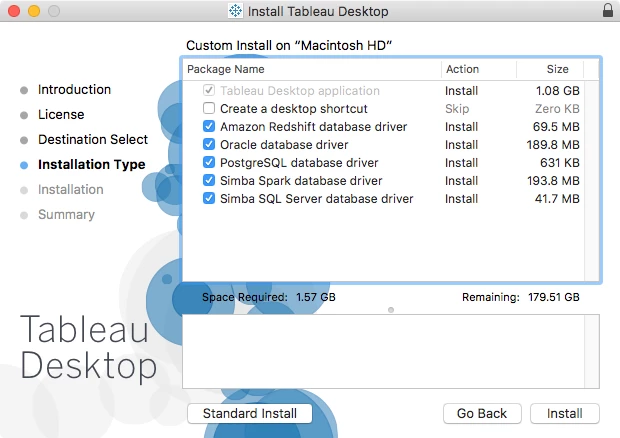This screenshot has width=620, height=438.
Task: Toggle Tableau Desktop application checkbox
Action: [209, 90]
